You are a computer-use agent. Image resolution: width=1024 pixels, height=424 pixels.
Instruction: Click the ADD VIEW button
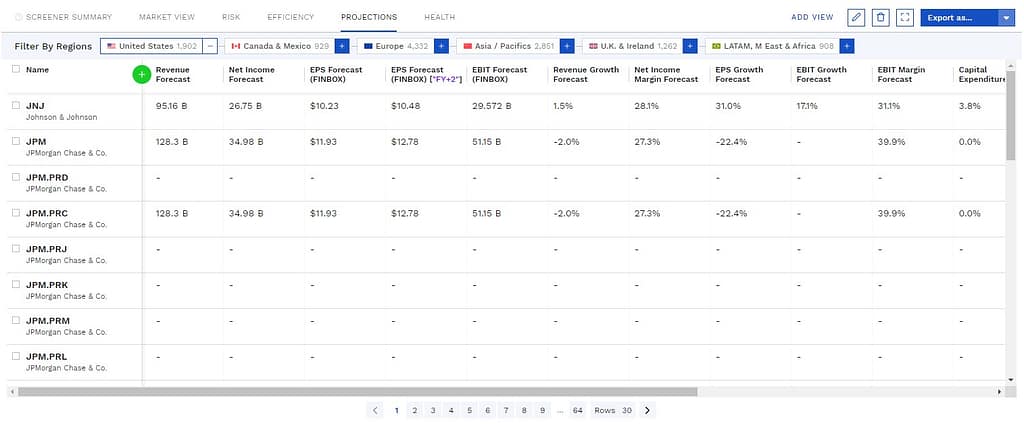coord(812,18)
